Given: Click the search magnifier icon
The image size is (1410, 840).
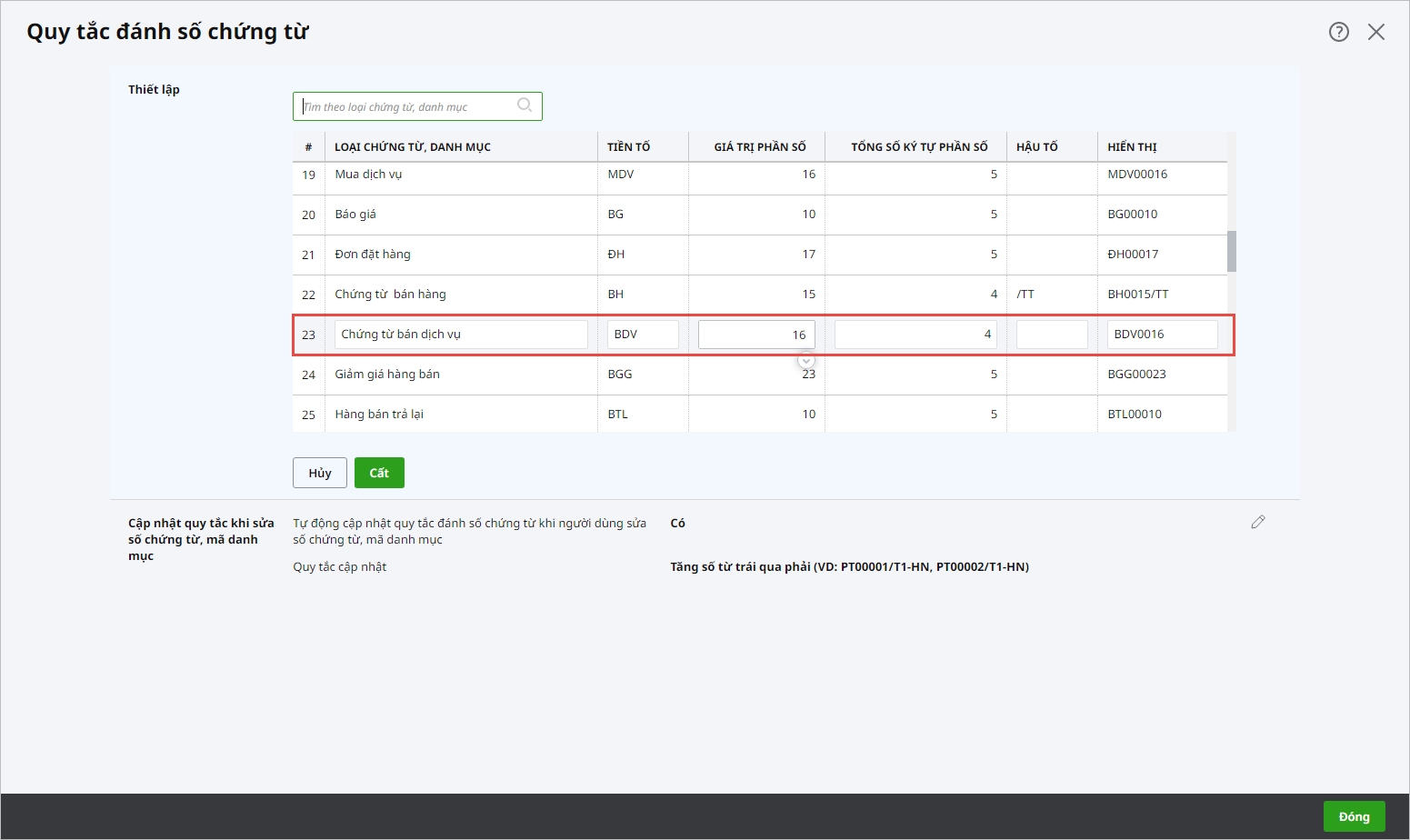Looking at the screenshot, I should click(525, 105).
